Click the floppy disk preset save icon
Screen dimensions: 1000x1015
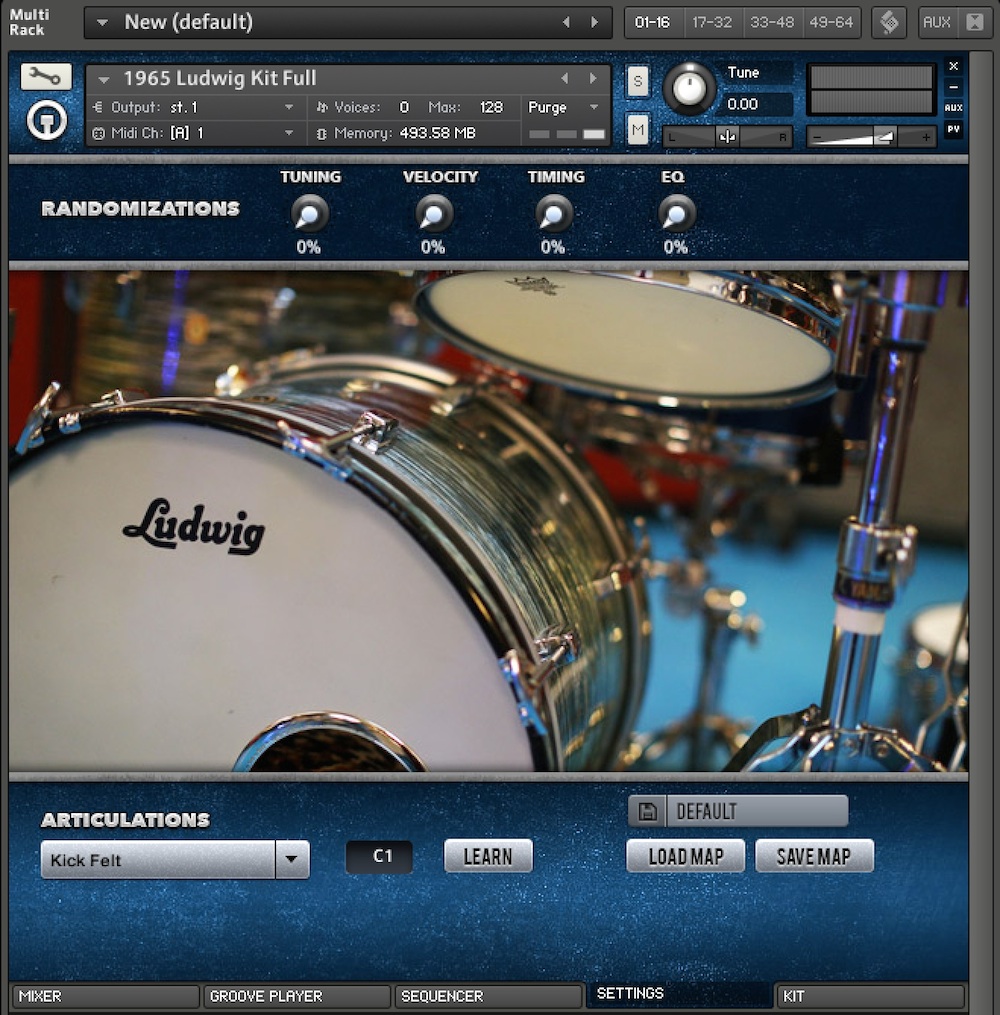(647, 811)
